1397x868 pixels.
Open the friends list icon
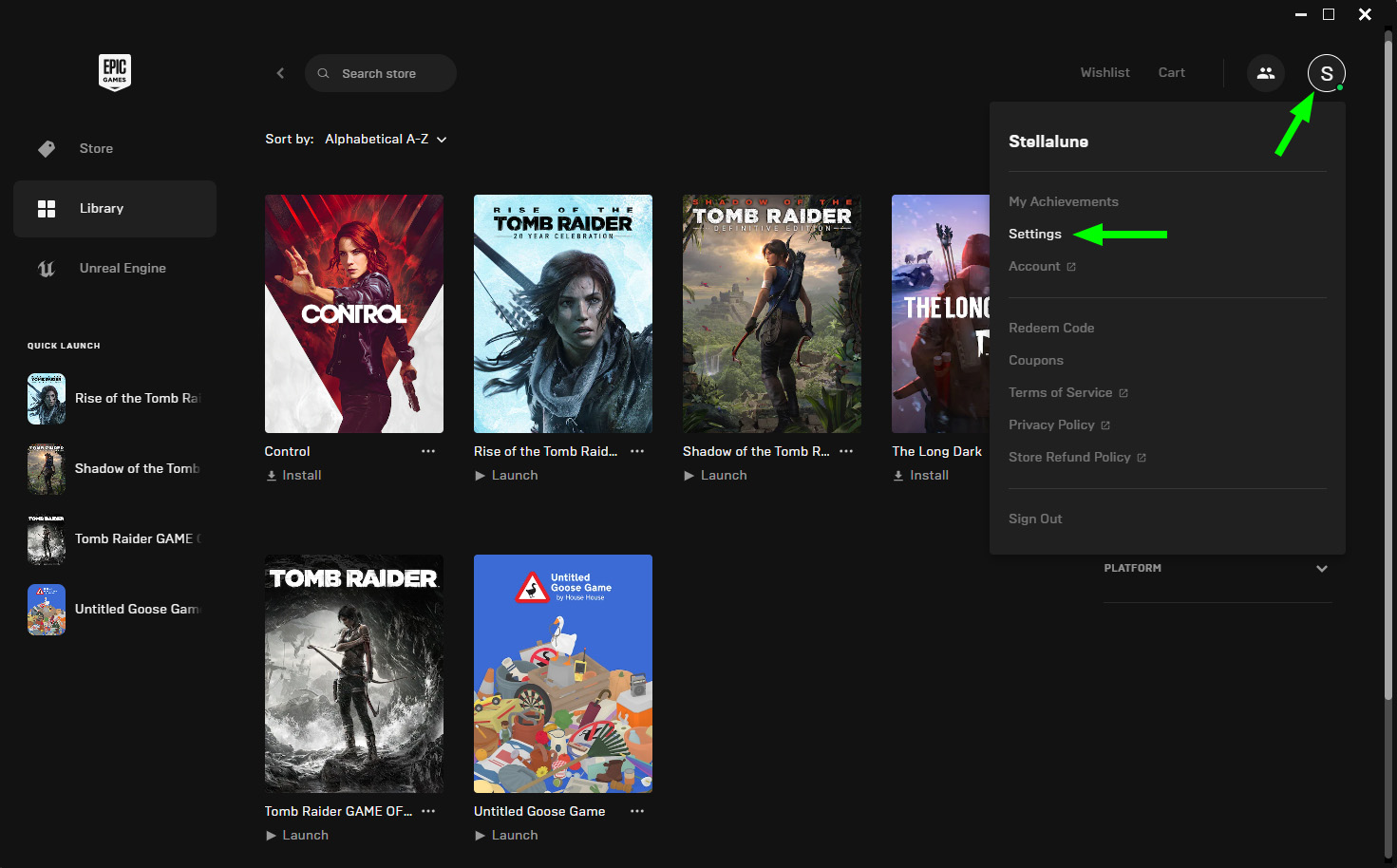point(1265,73)
